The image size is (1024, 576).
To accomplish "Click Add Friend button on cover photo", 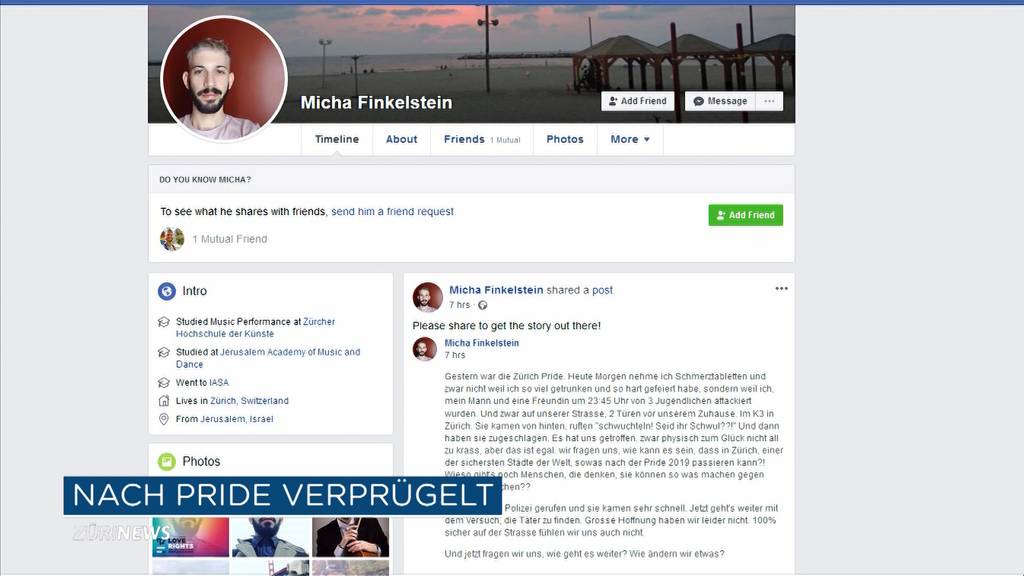I will tap(637, 101).
